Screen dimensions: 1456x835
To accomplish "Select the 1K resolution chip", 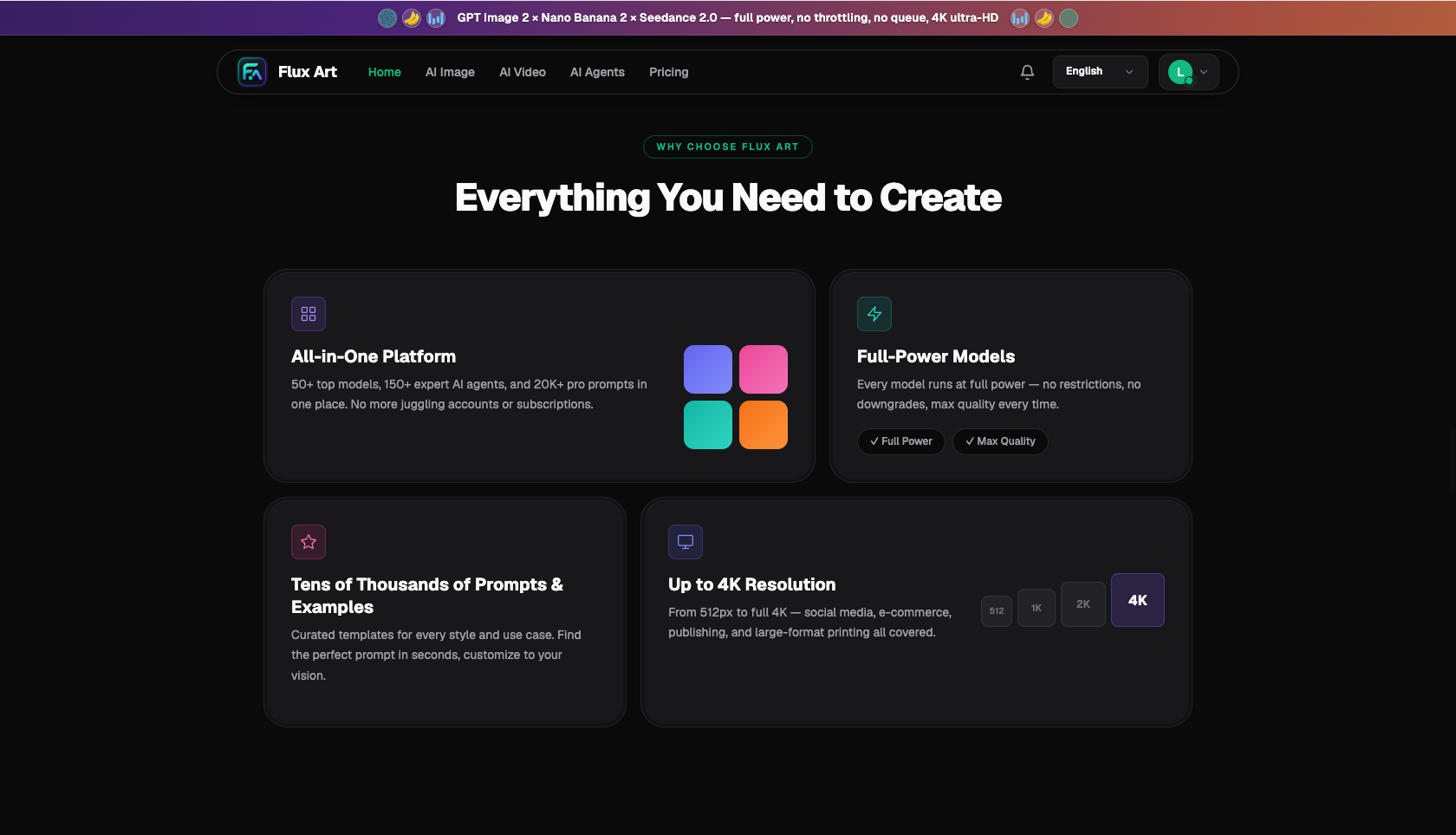I will point(1037,608).
